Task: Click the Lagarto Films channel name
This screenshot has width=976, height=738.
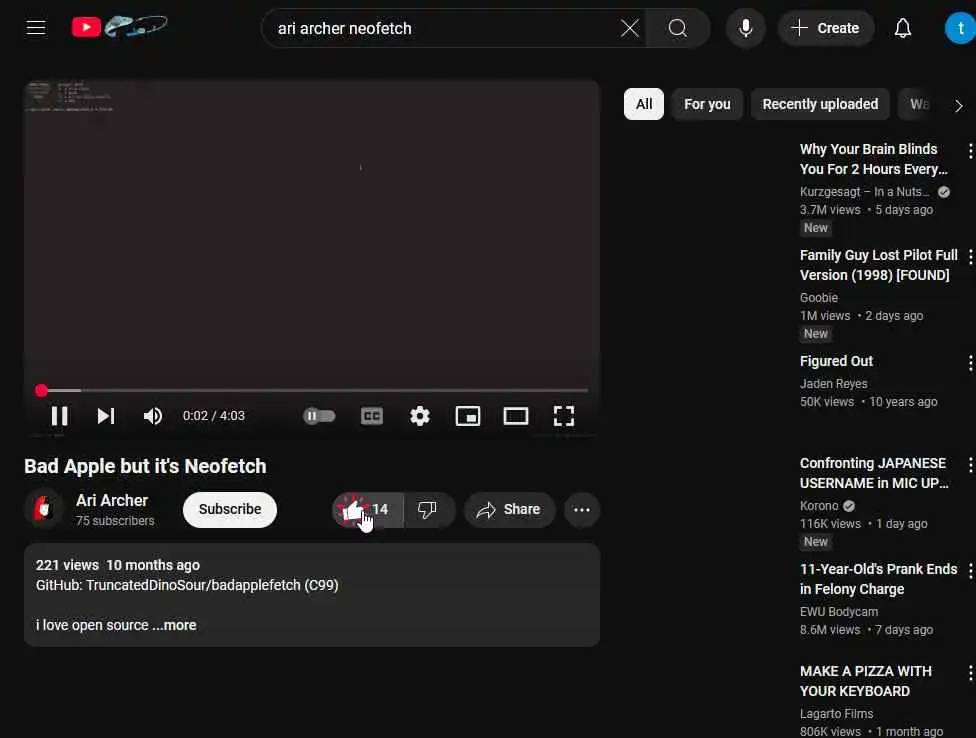Action: click(836, 714)
